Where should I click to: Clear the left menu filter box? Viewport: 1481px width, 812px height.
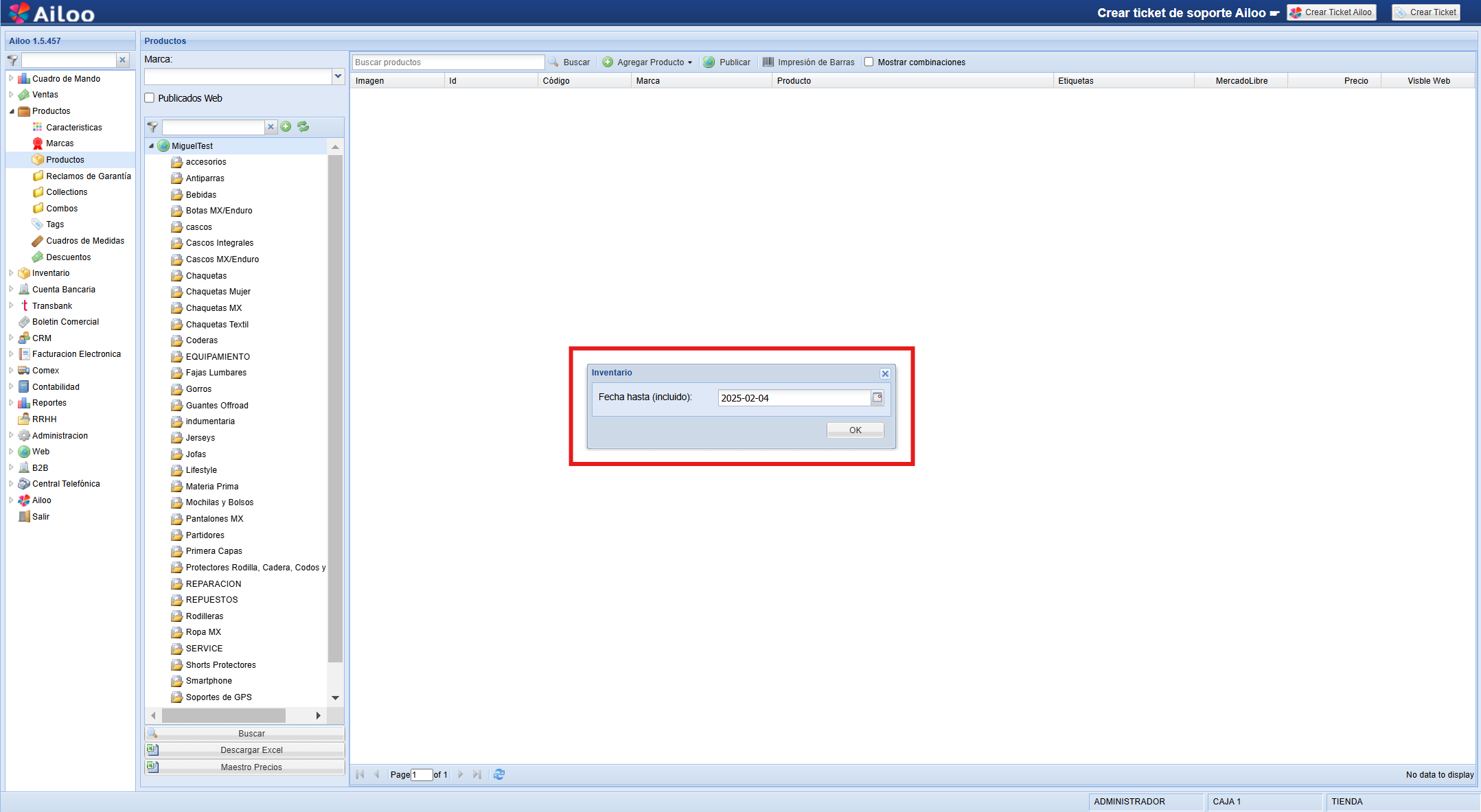pyautogui.click(x=123, y=60)
